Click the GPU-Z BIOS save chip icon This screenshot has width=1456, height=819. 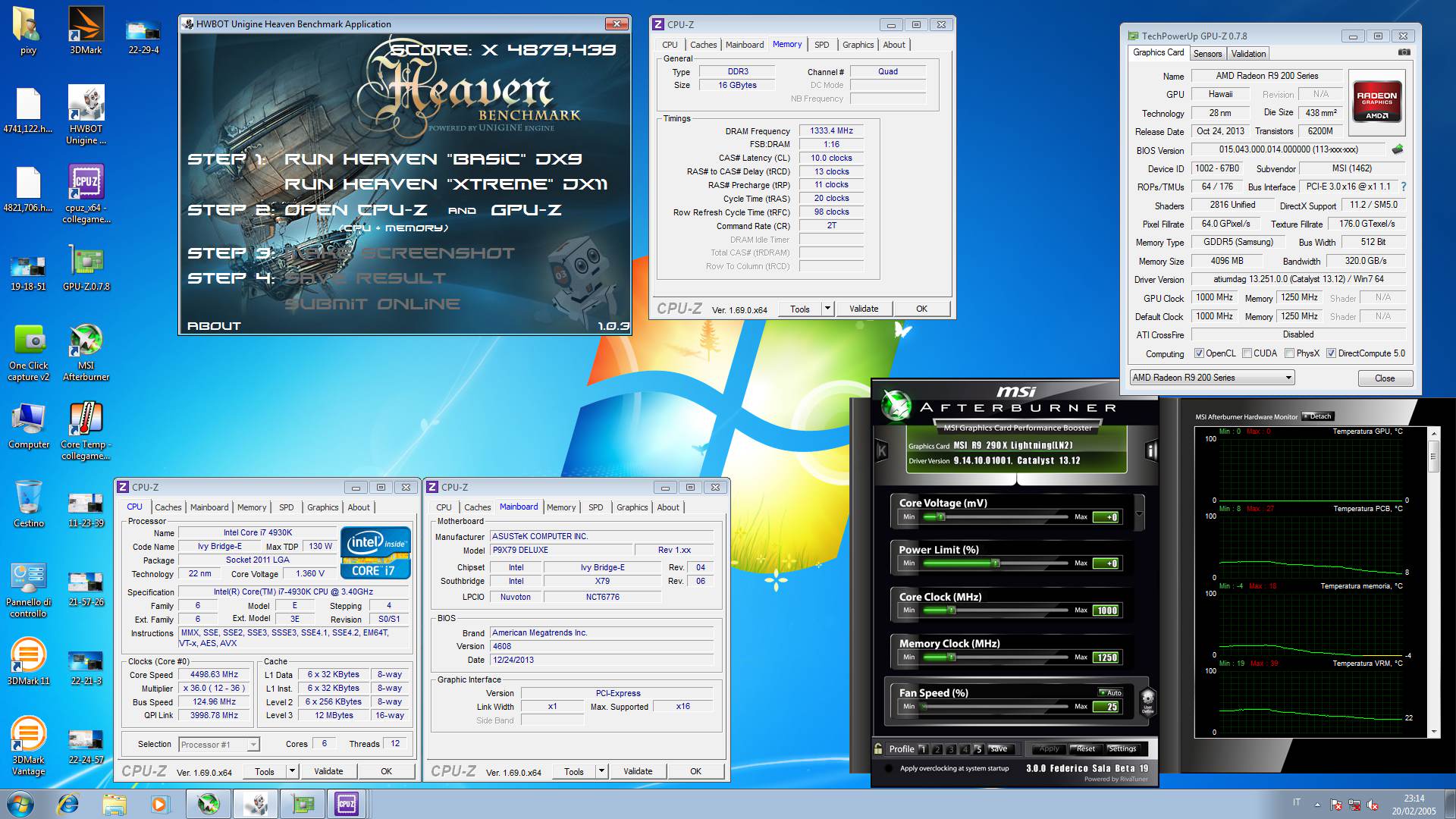(1398, 149)
